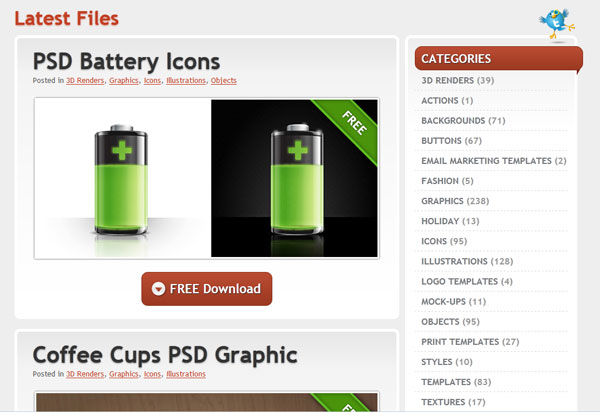Open Email Marketing Templates category
The height and width of the screenshot is (412, 600).
(x=494, y=161)
